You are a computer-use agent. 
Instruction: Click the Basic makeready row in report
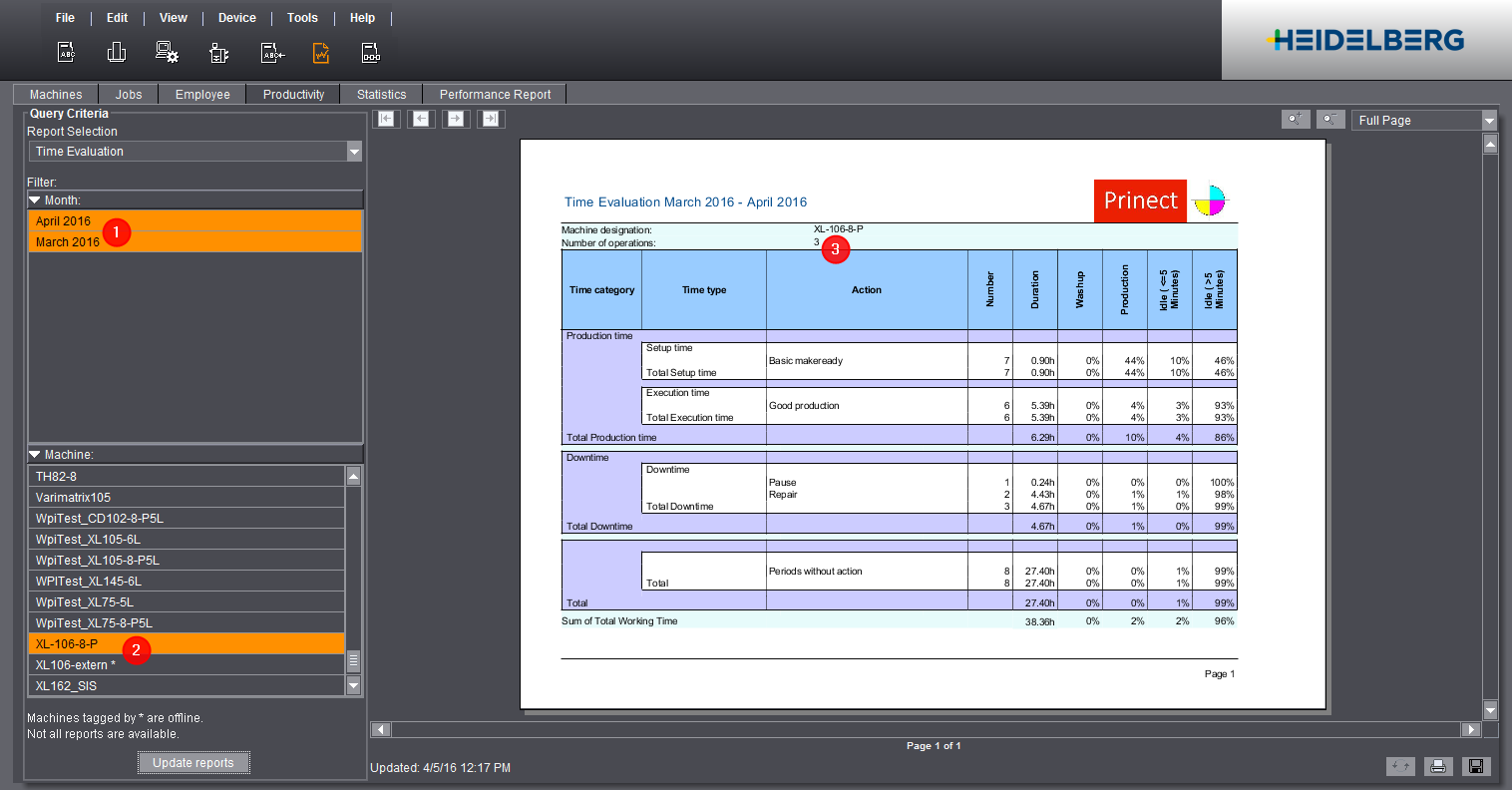(900, 361)
